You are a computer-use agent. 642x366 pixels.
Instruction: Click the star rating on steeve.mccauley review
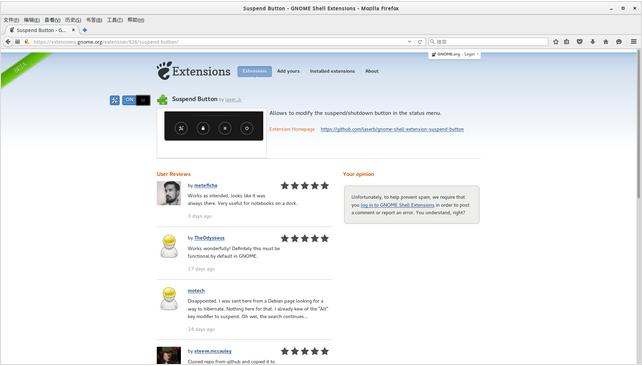click(x=305, y=351)
